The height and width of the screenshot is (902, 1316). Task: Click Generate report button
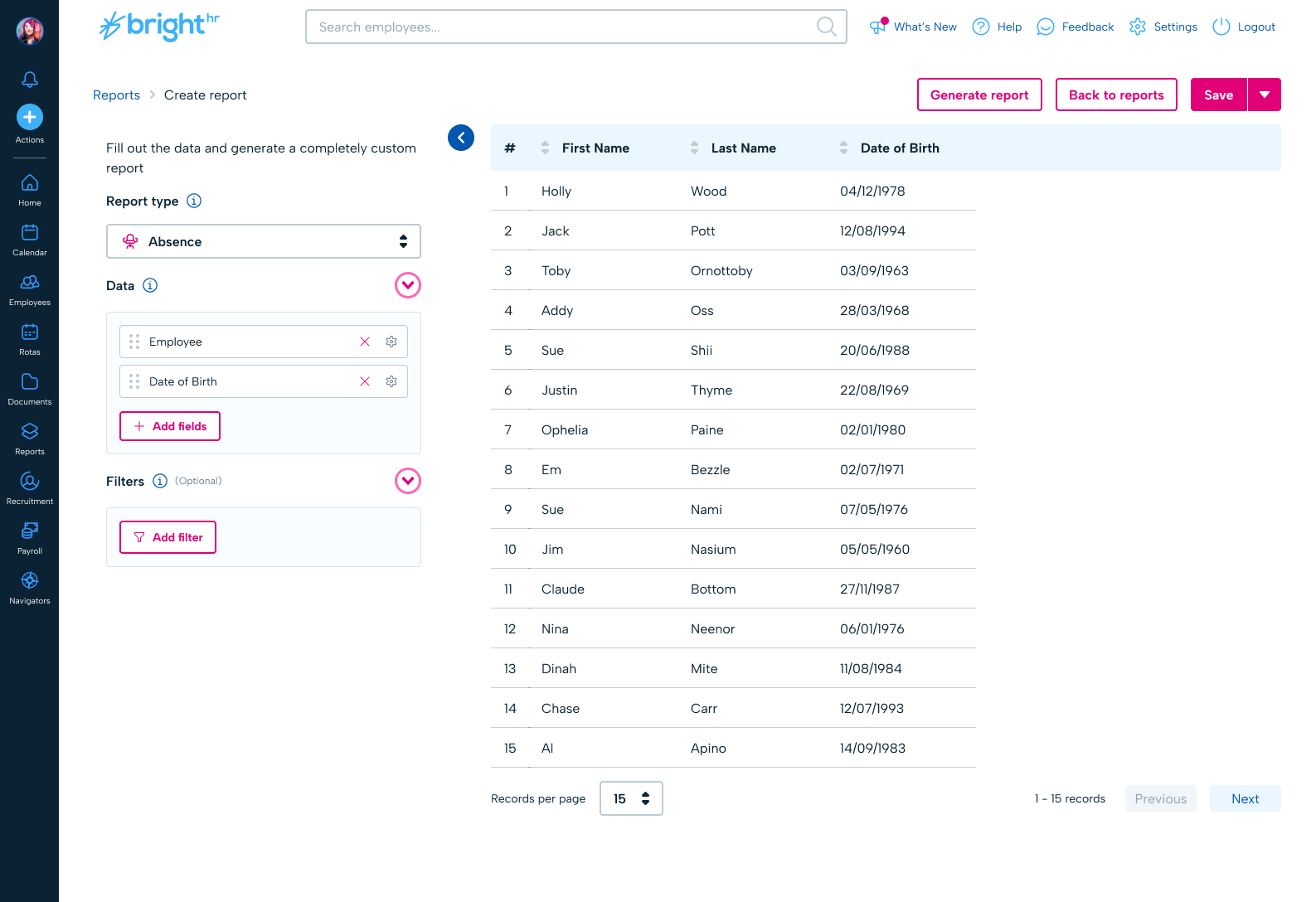coord(979,95)
